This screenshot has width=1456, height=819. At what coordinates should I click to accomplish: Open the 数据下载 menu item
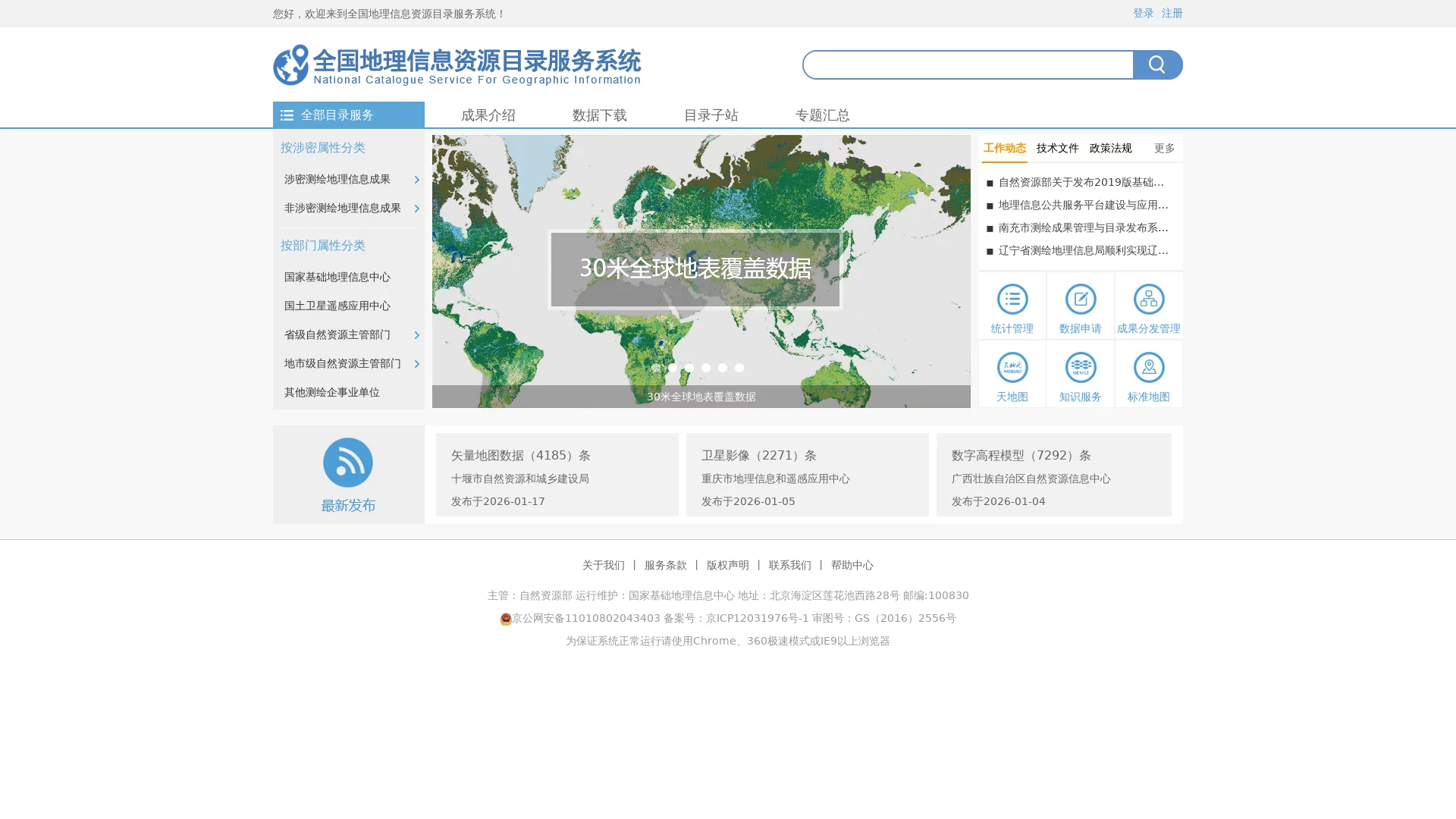(598, 115)
